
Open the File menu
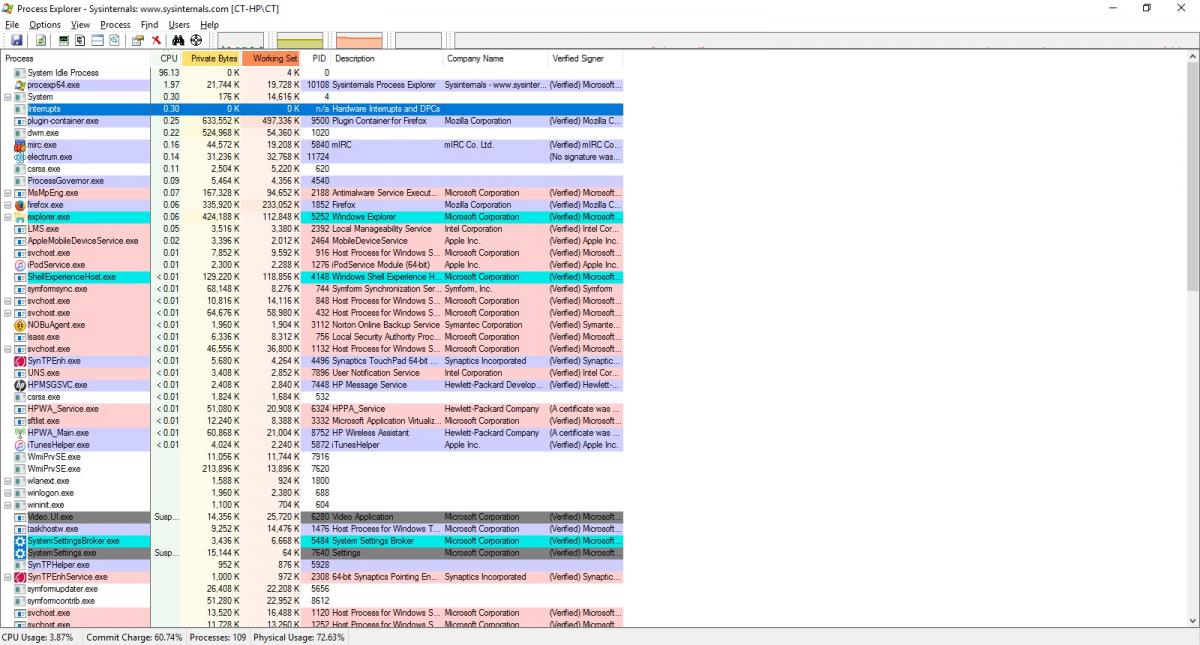point(12,24)
